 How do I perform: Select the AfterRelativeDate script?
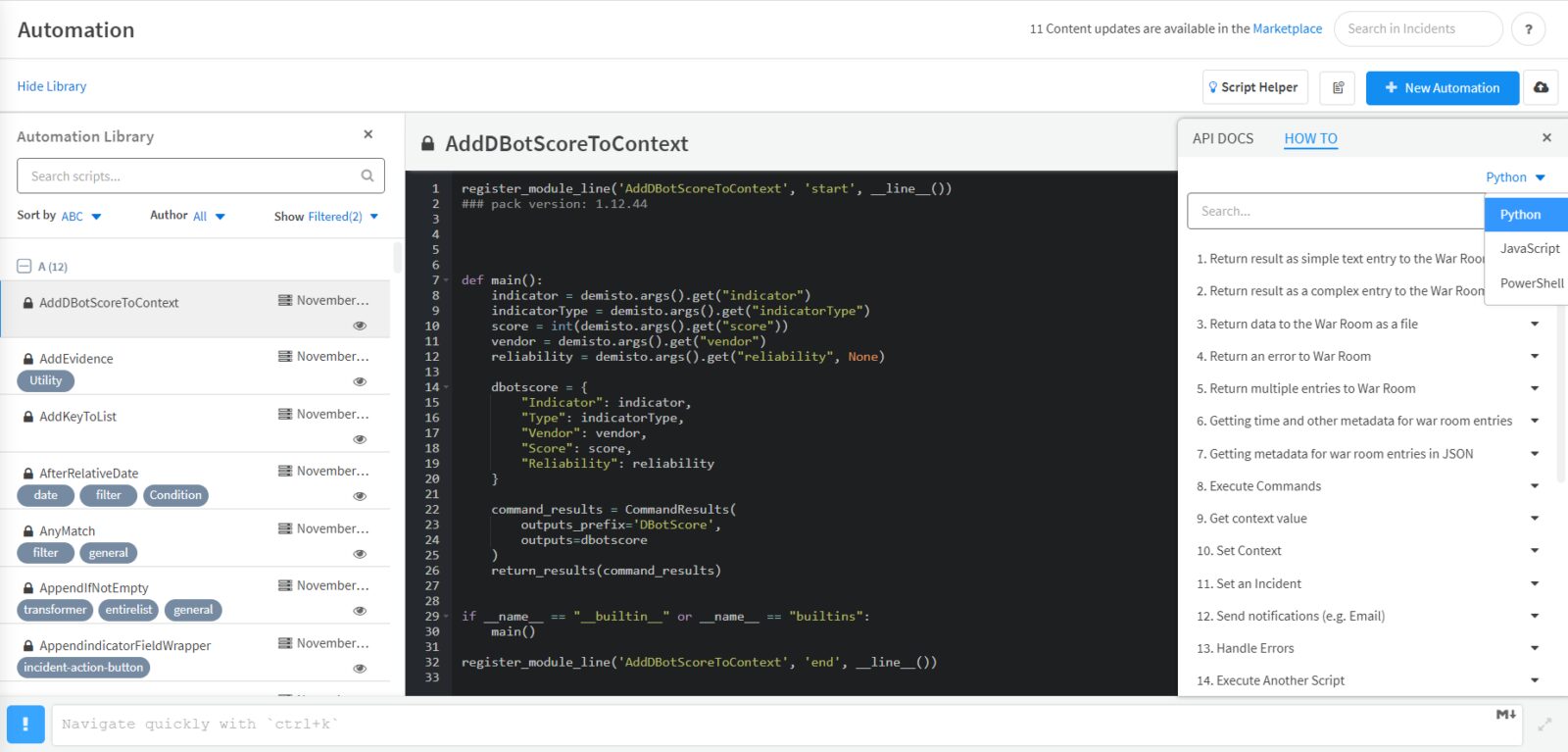click(89, 474)
